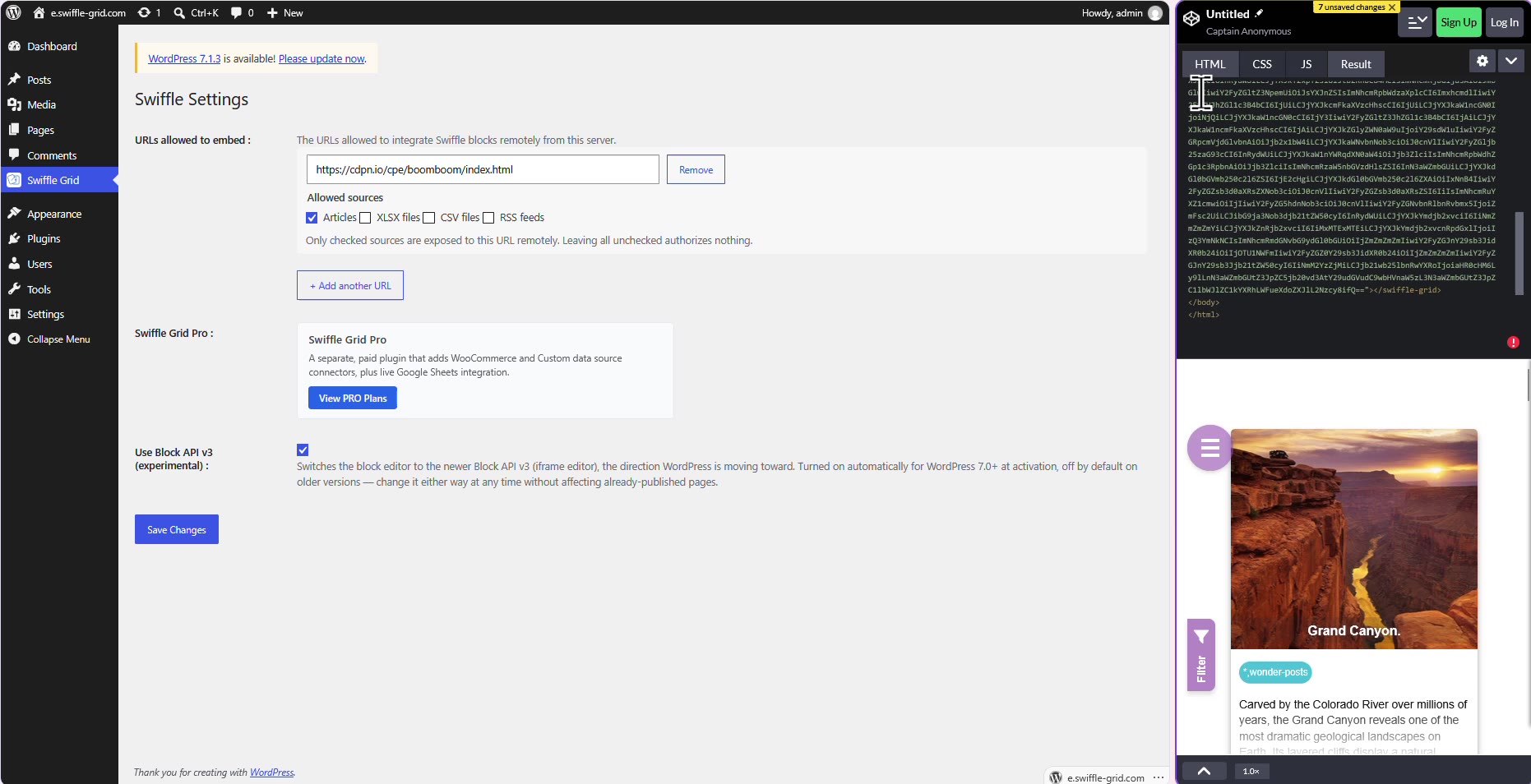Open the CodePen layout view button
1531x784 pixels.
[x=1415, y=22]
